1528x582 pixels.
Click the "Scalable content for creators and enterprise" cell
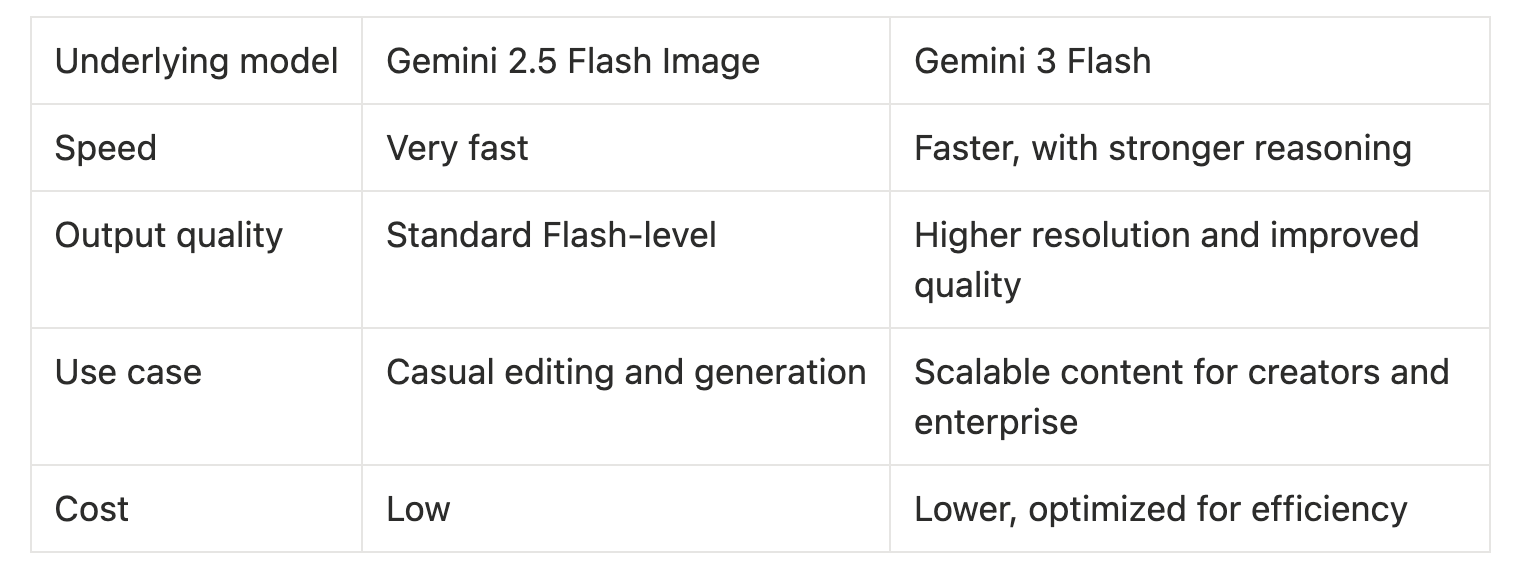click(x=1181, y=396)
